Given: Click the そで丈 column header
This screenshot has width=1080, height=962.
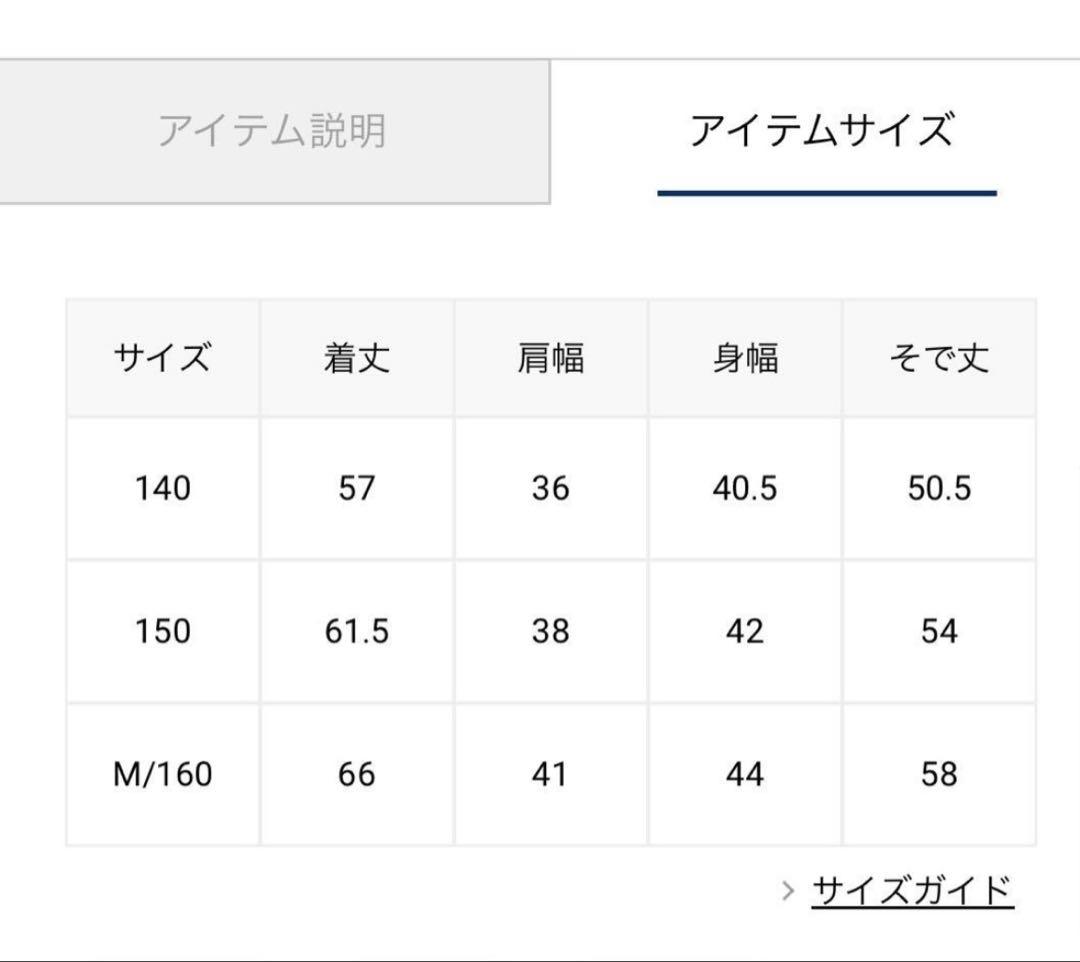Looking at the screenshot, I should 938,359.
